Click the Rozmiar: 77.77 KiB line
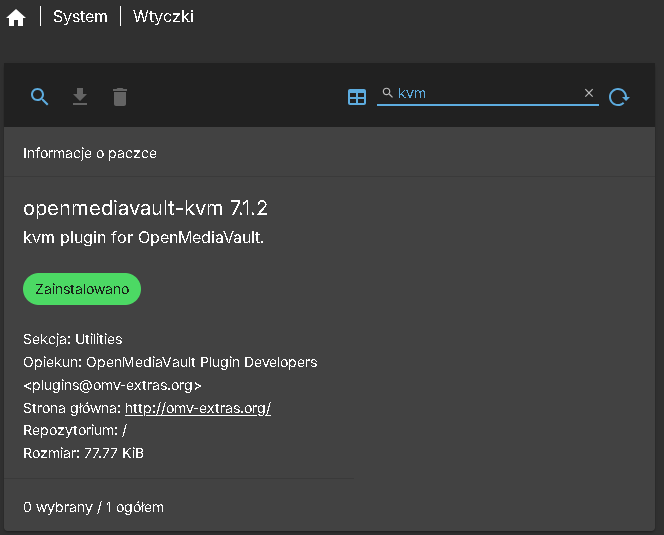The image size is (664, 535). pyautogui.click(x=83, y=453)
